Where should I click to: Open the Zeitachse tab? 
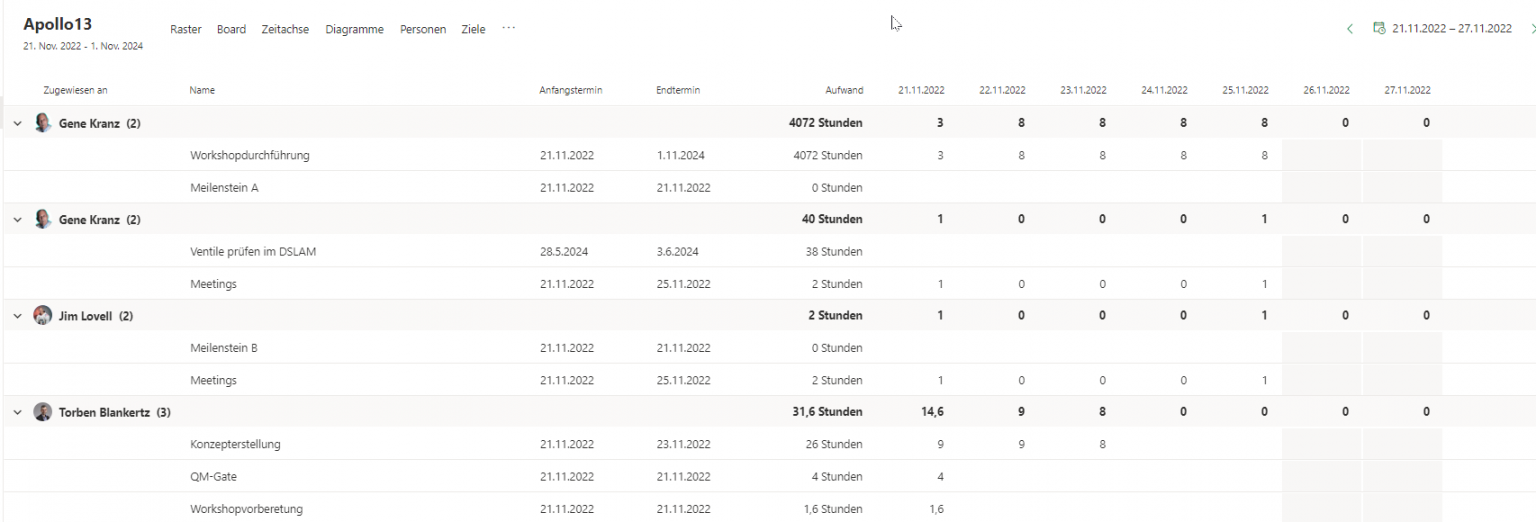point(285,30)
